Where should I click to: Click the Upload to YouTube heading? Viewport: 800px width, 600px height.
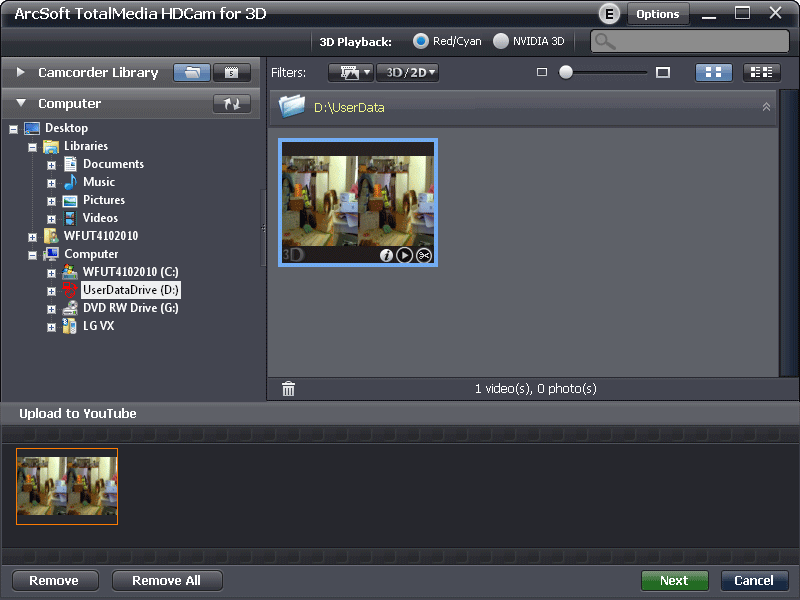(78, 414)
